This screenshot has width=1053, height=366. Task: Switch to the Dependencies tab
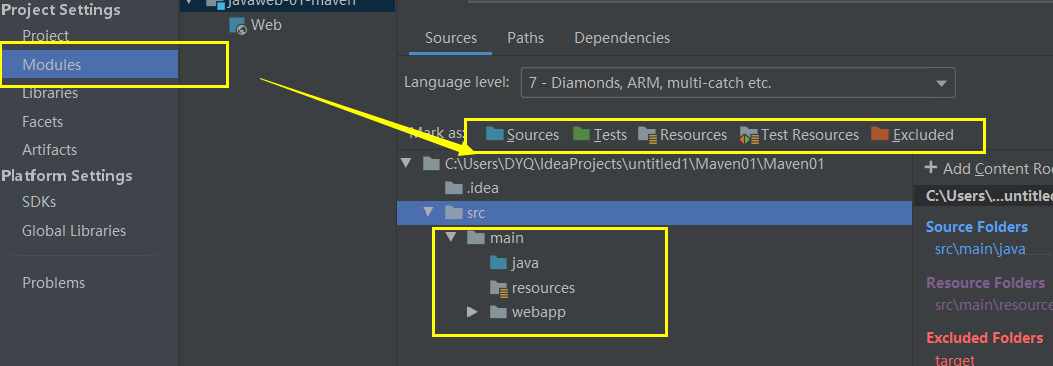tap(622, 38)
